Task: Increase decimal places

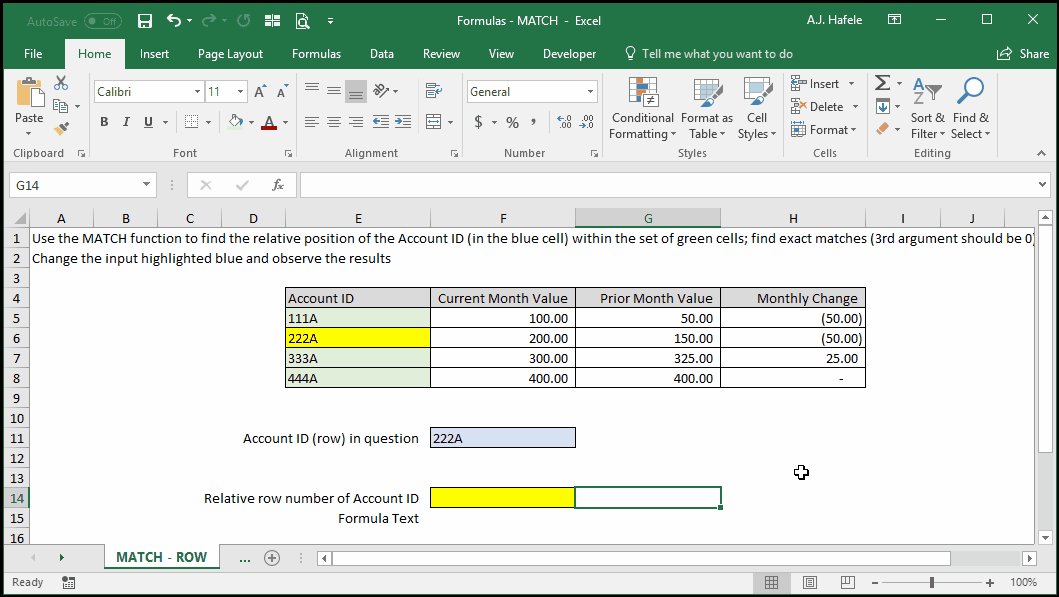Action: (565, 122)
